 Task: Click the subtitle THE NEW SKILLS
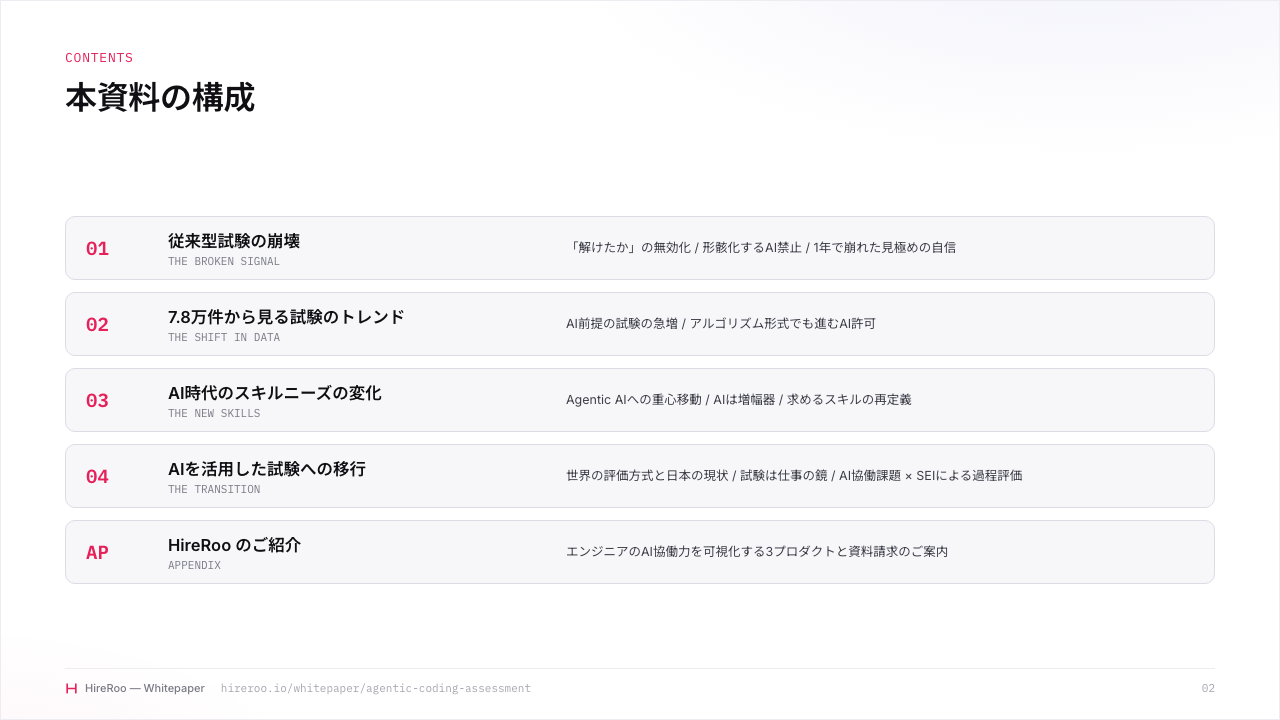tap(214, 414)
